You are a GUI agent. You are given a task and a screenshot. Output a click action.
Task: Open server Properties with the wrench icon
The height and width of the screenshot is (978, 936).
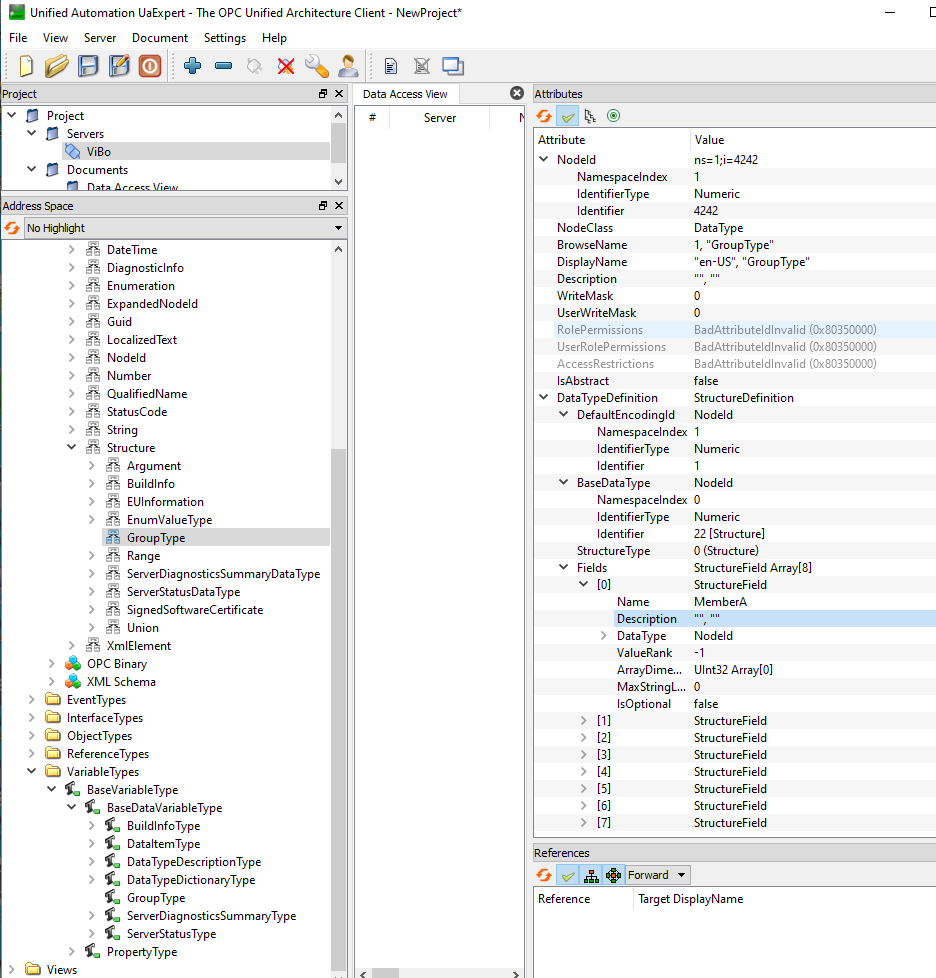pos(316,66)
